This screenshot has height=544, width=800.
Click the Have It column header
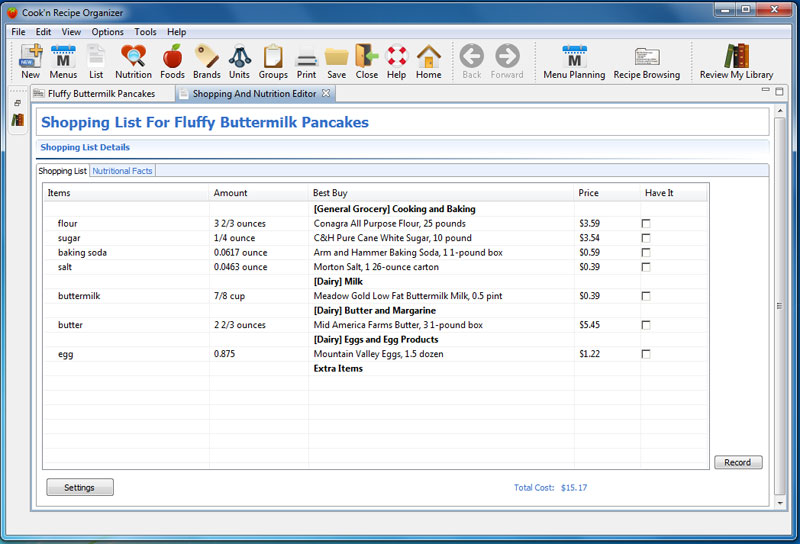point(673,193)
